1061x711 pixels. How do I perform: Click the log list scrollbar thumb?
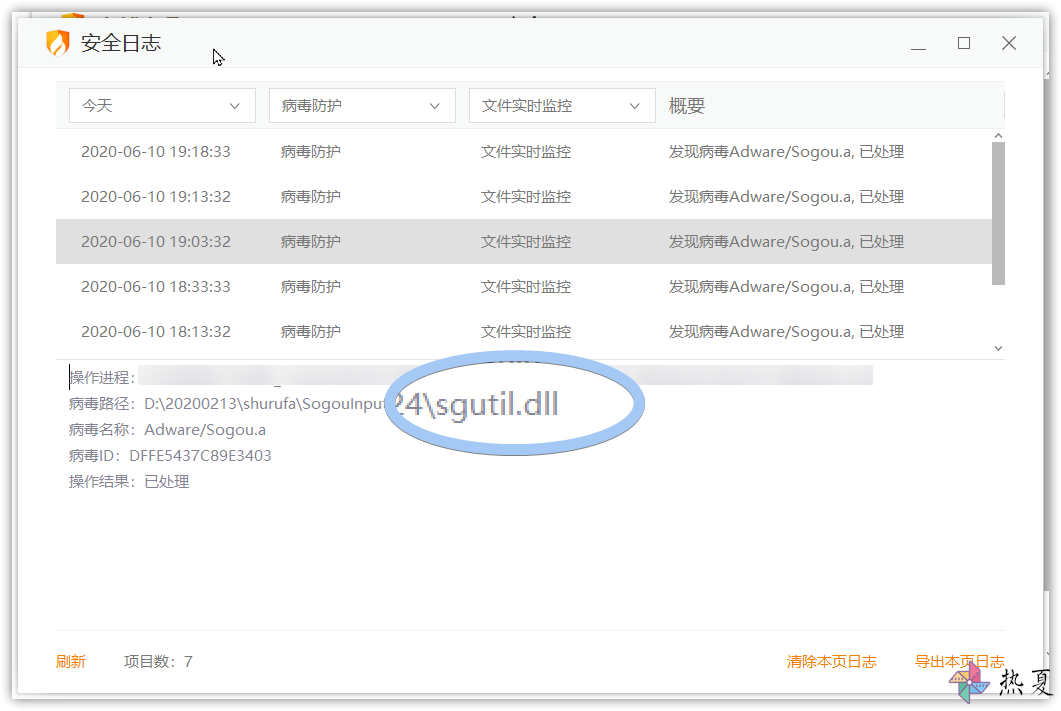[x=998, y=214]
